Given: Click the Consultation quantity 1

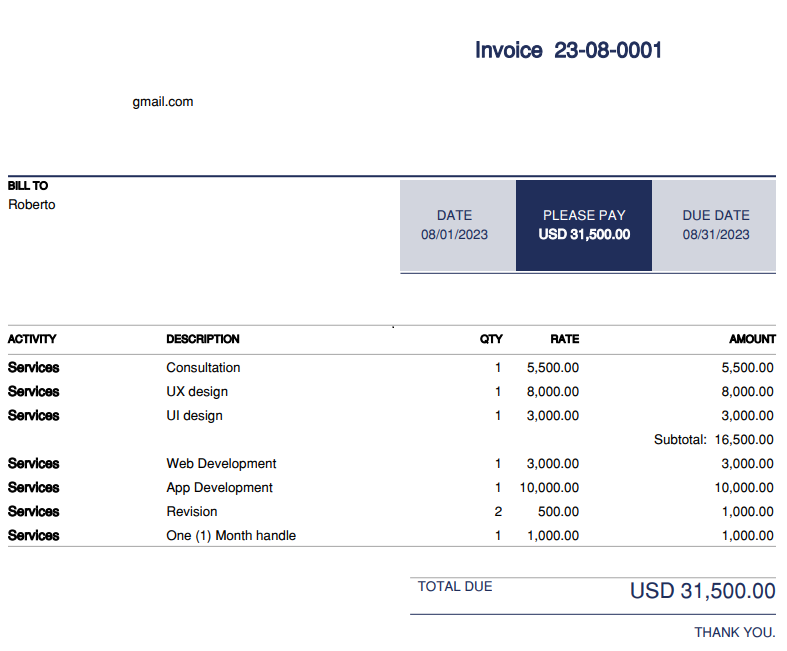Looking at the screenshot, I should click(x=498, y=368).
